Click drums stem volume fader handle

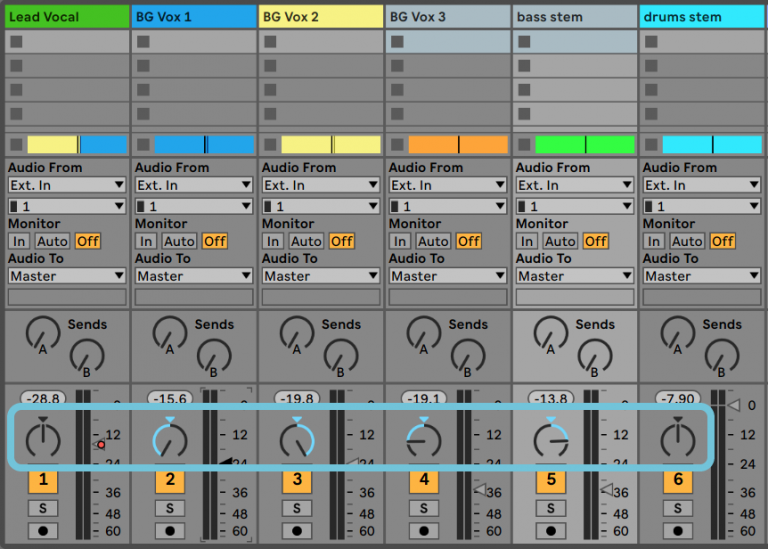tap(733, 405)
